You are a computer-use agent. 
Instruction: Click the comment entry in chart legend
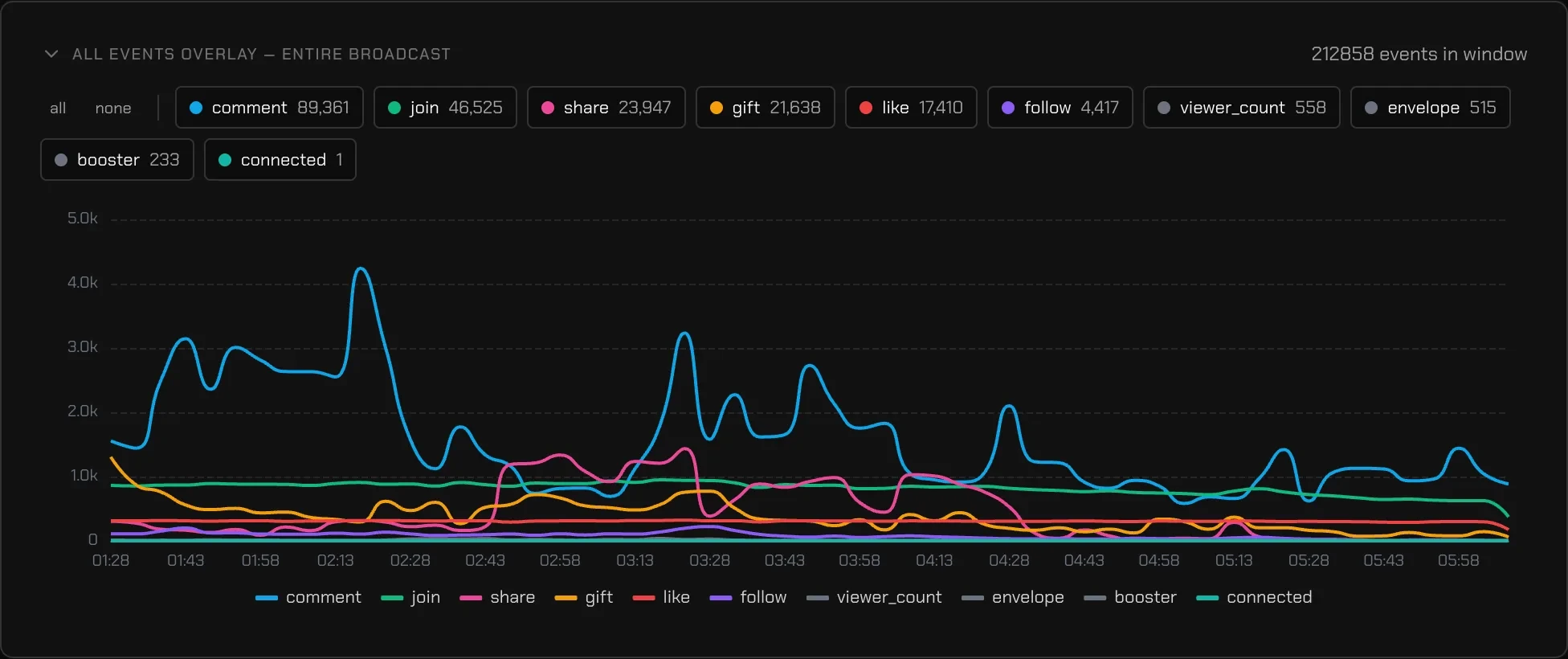pos(308,597)
